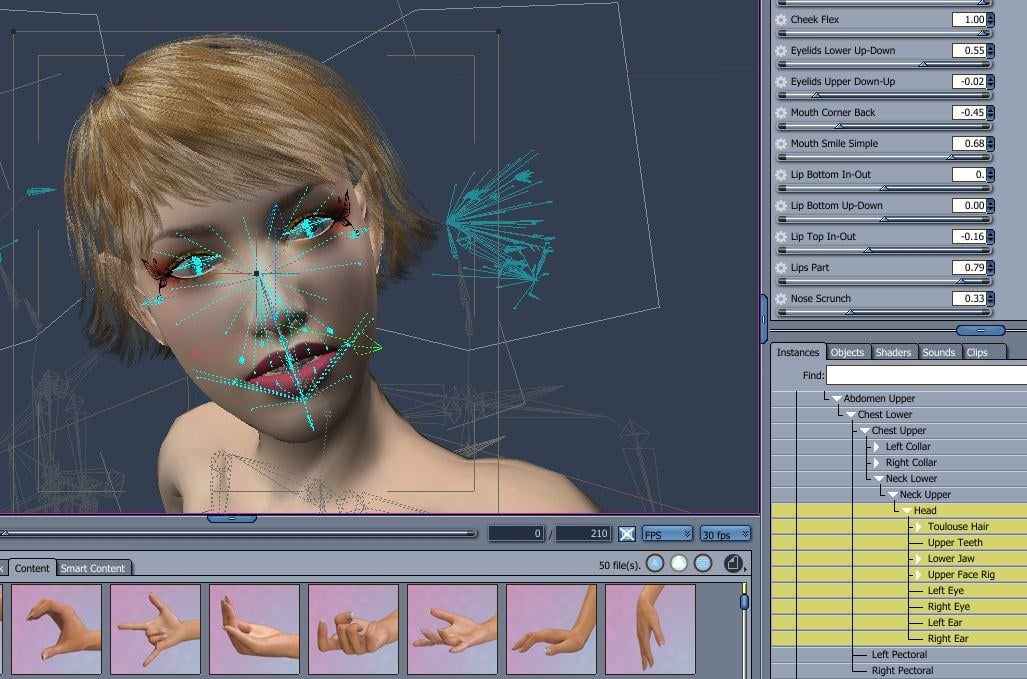This screenshot has height=679, width=1027.
Task: Click the Eyelids Upper Down-Up gear icon
Action: (781, 82)
